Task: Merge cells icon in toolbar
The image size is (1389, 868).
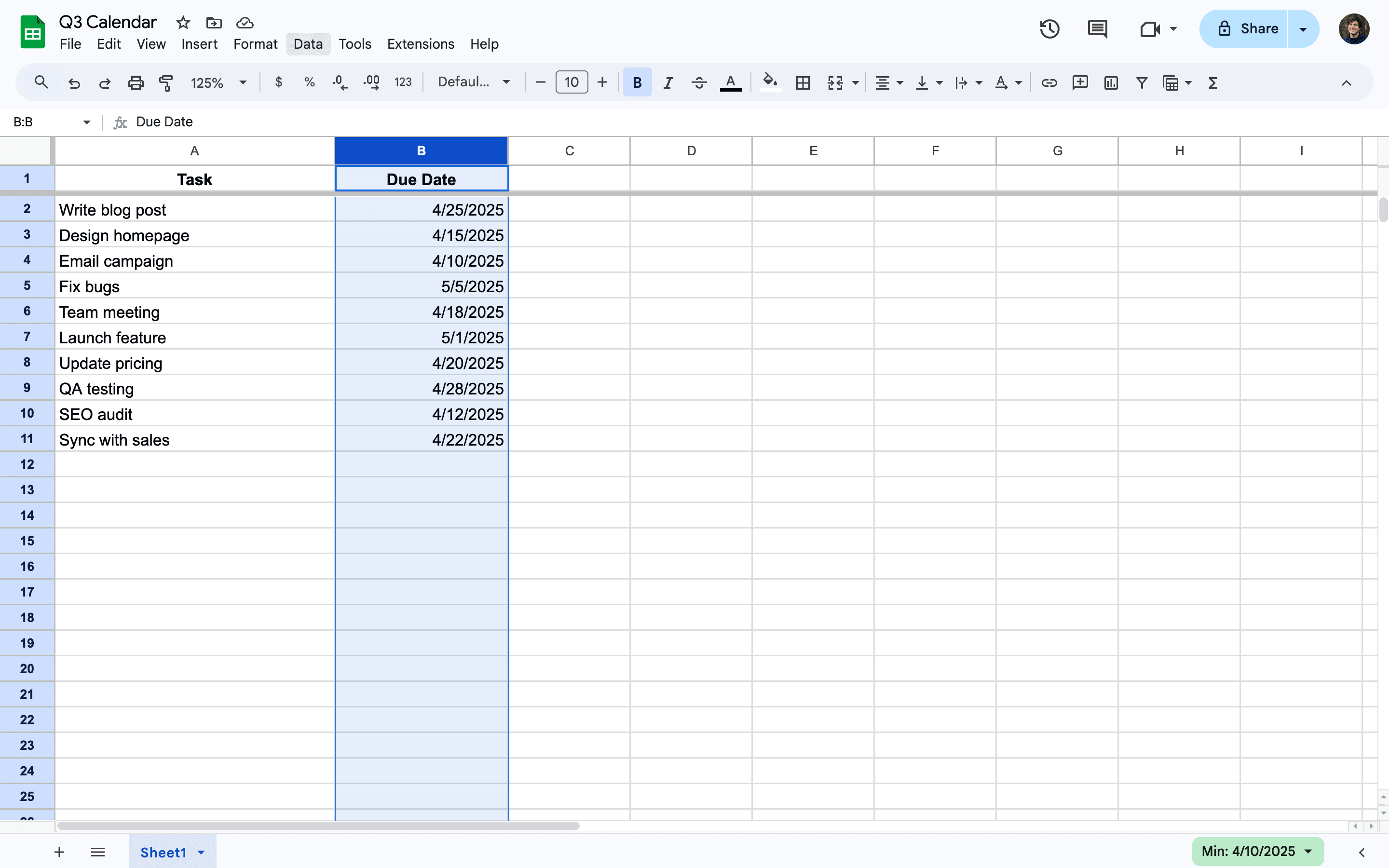Action: [x=835, y=83]
